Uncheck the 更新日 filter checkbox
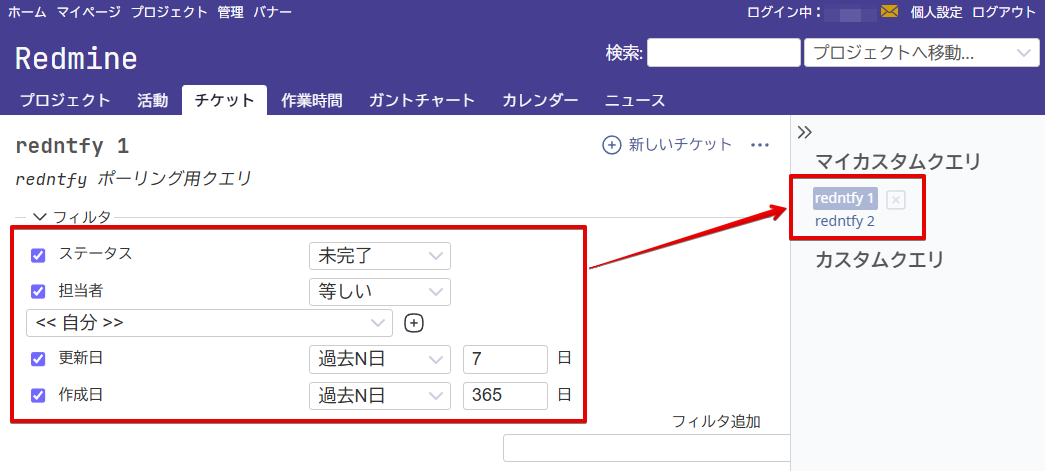This screenshot has width=1045, height=471. (38, 359)
